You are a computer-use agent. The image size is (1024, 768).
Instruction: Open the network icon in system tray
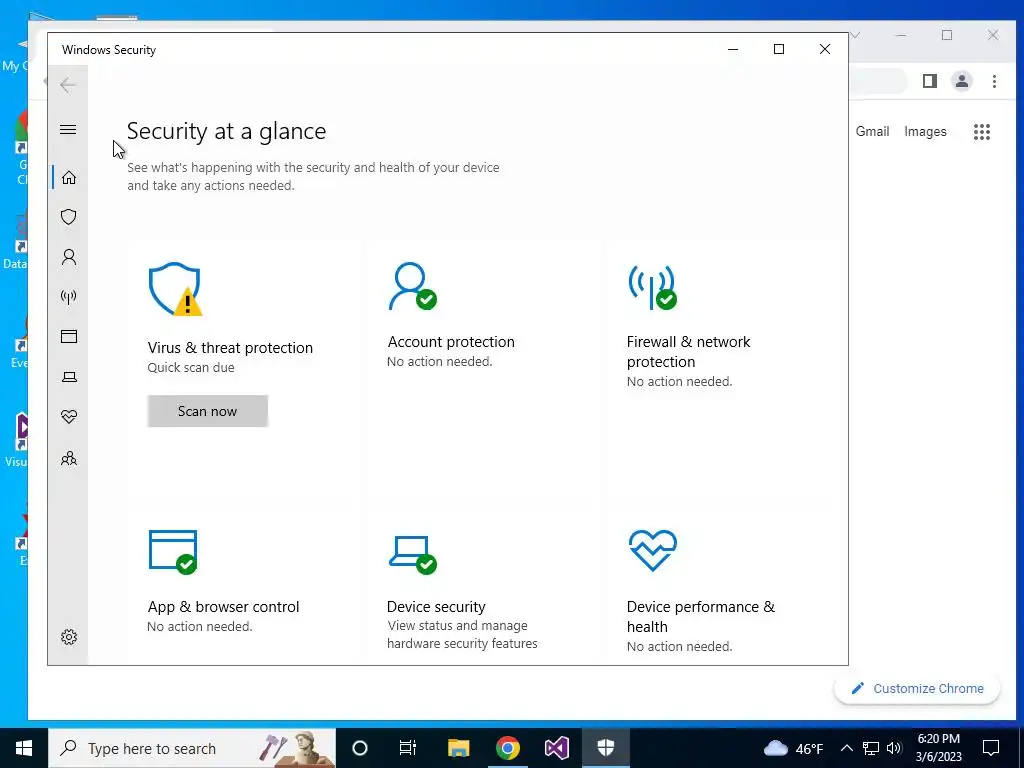point(871,748)
